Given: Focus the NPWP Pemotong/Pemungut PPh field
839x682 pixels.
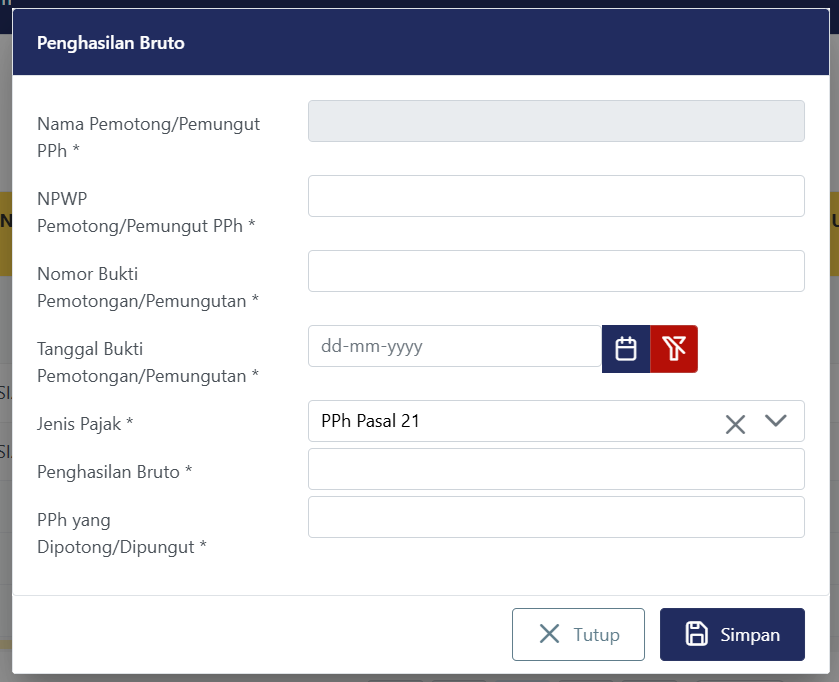Looking at the screenshot, I should pos(556,196).
